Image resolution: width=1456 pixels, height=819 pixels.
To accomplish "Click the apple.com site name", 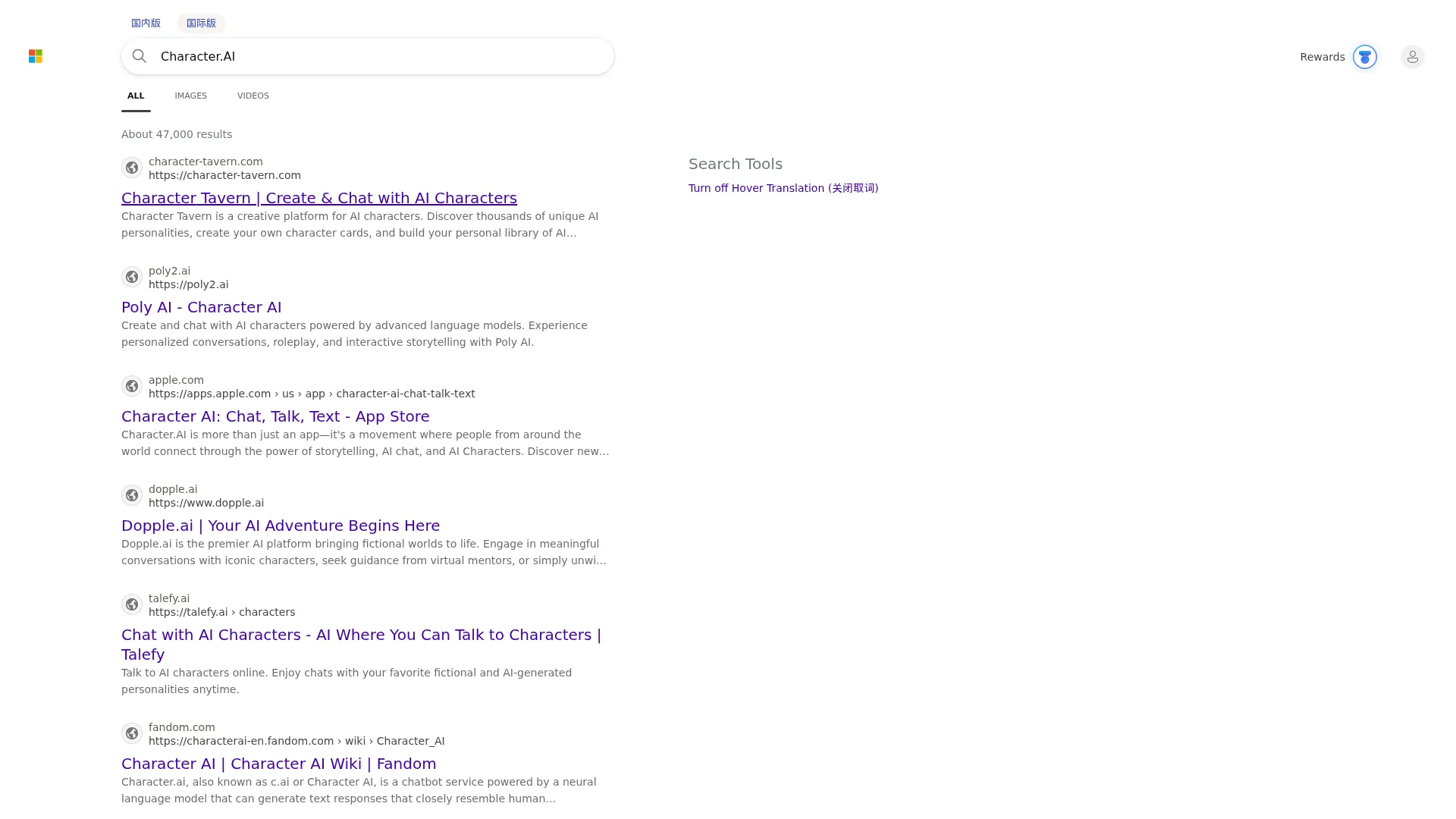I will coord(176,380).
